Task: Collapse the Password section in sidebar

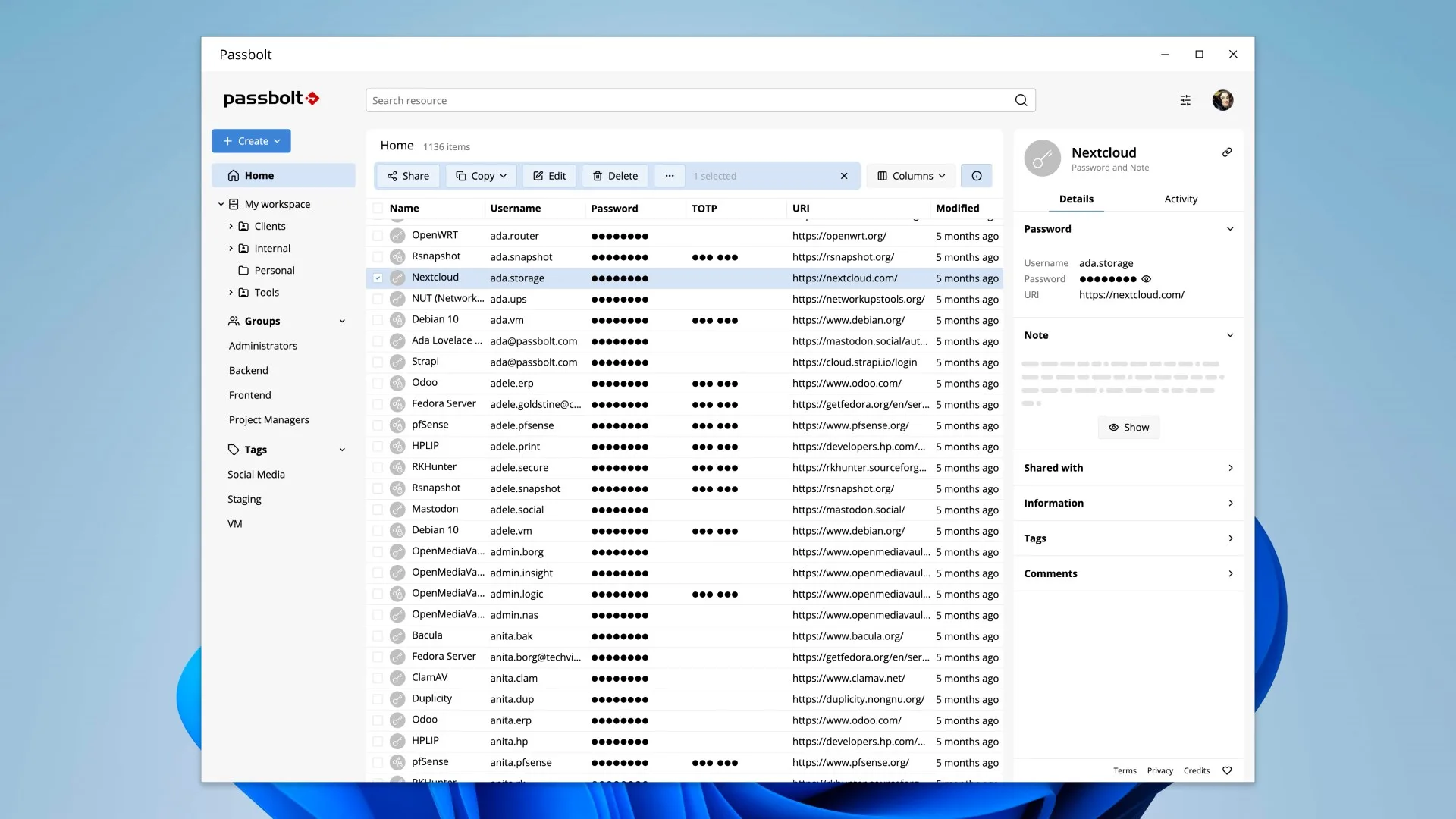Action: 1230,229
